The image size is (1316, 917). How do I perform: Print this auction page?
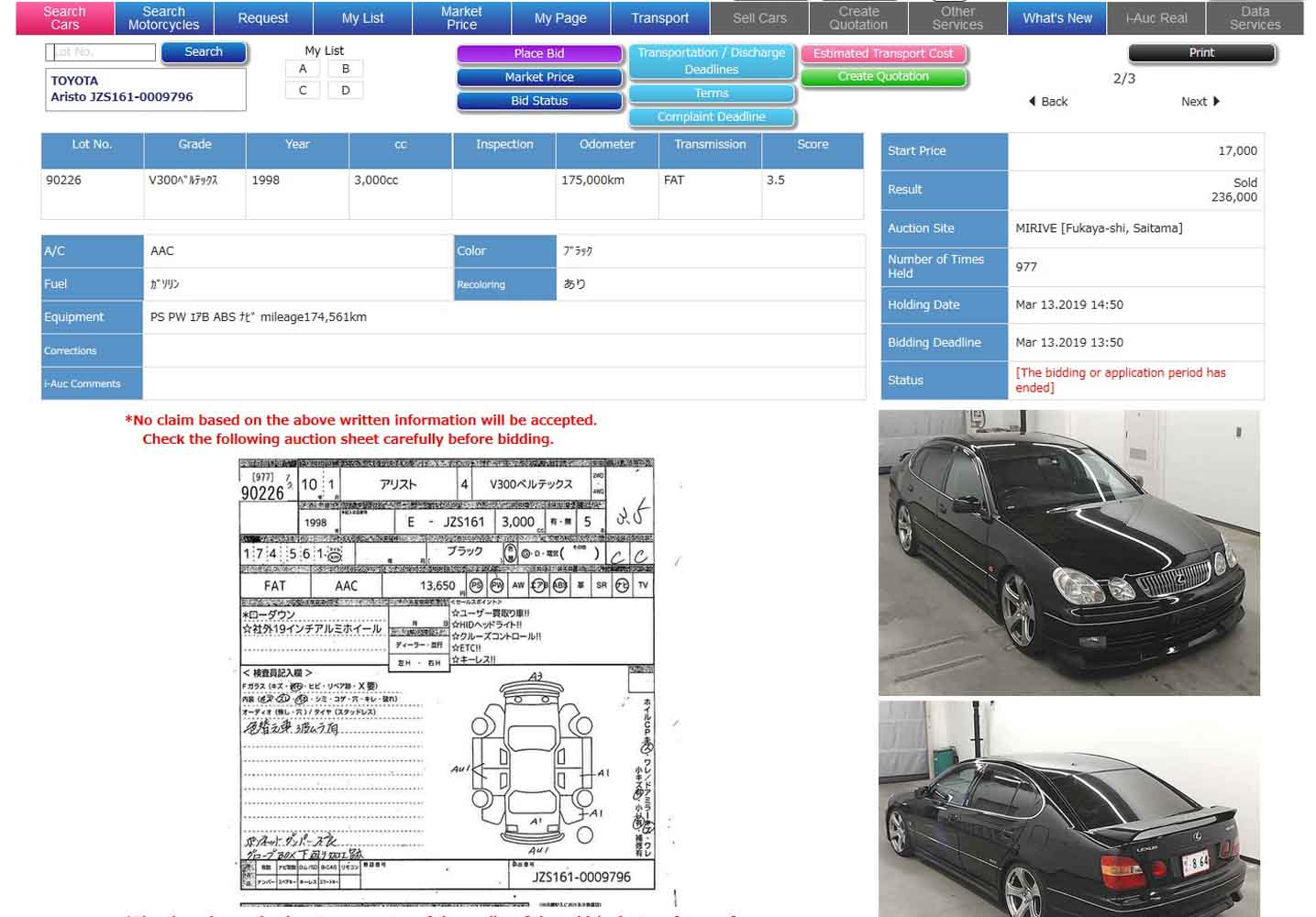pyautogui.click(x=1201, y=53)
